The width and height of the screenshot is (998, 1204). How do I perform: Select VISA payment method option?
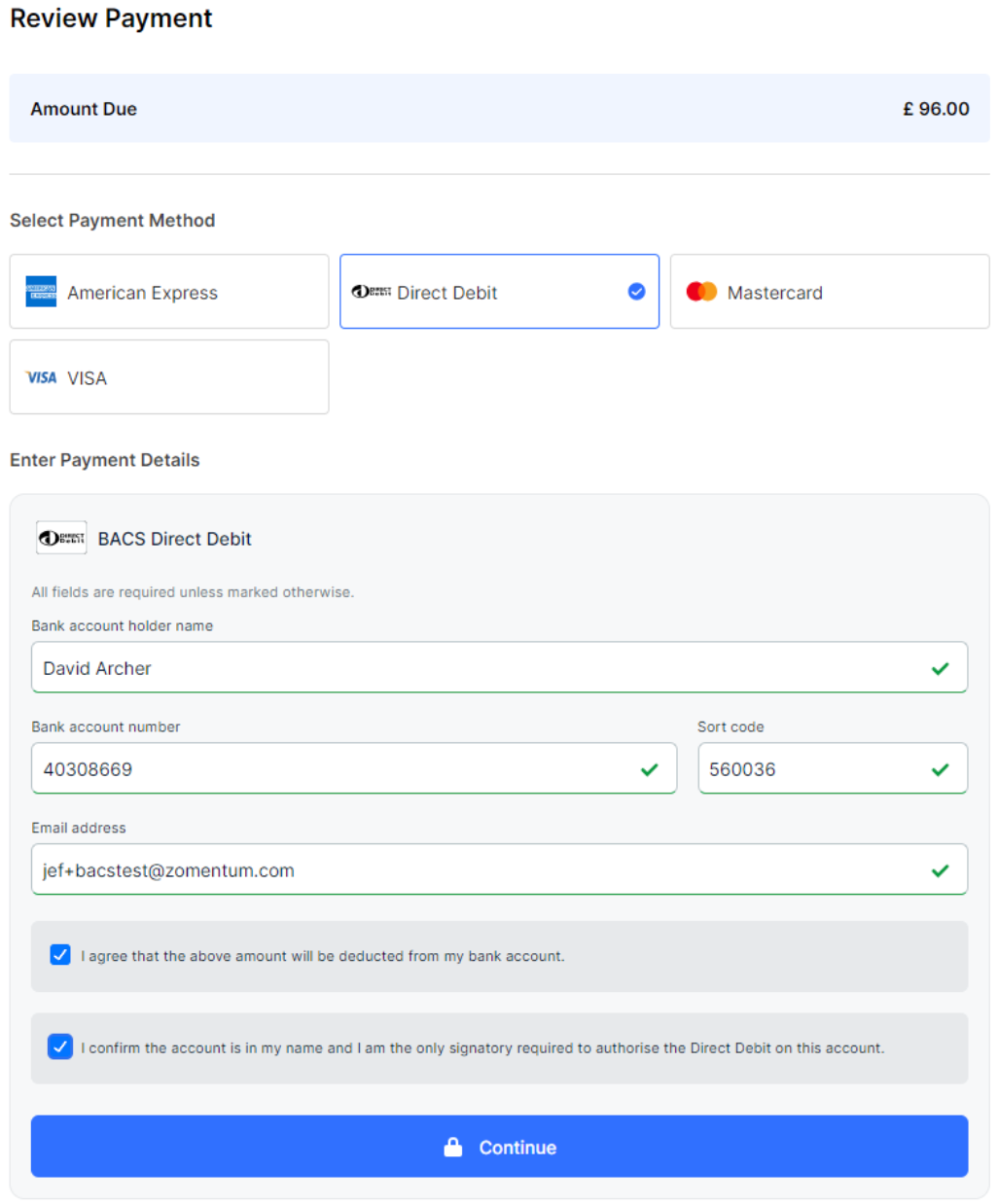click(x=169, y=377)
